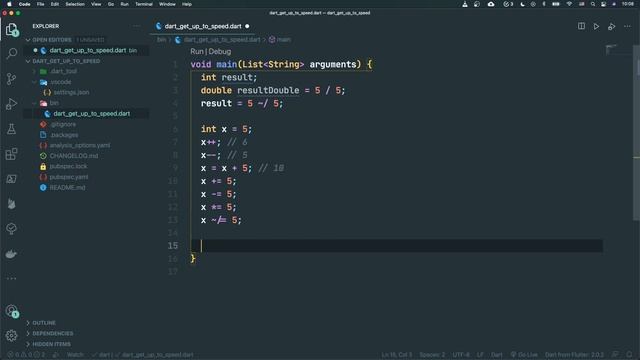Screen dimensions: 640x360
Task: Open pubspec.lock file
Action: (68, 167)
